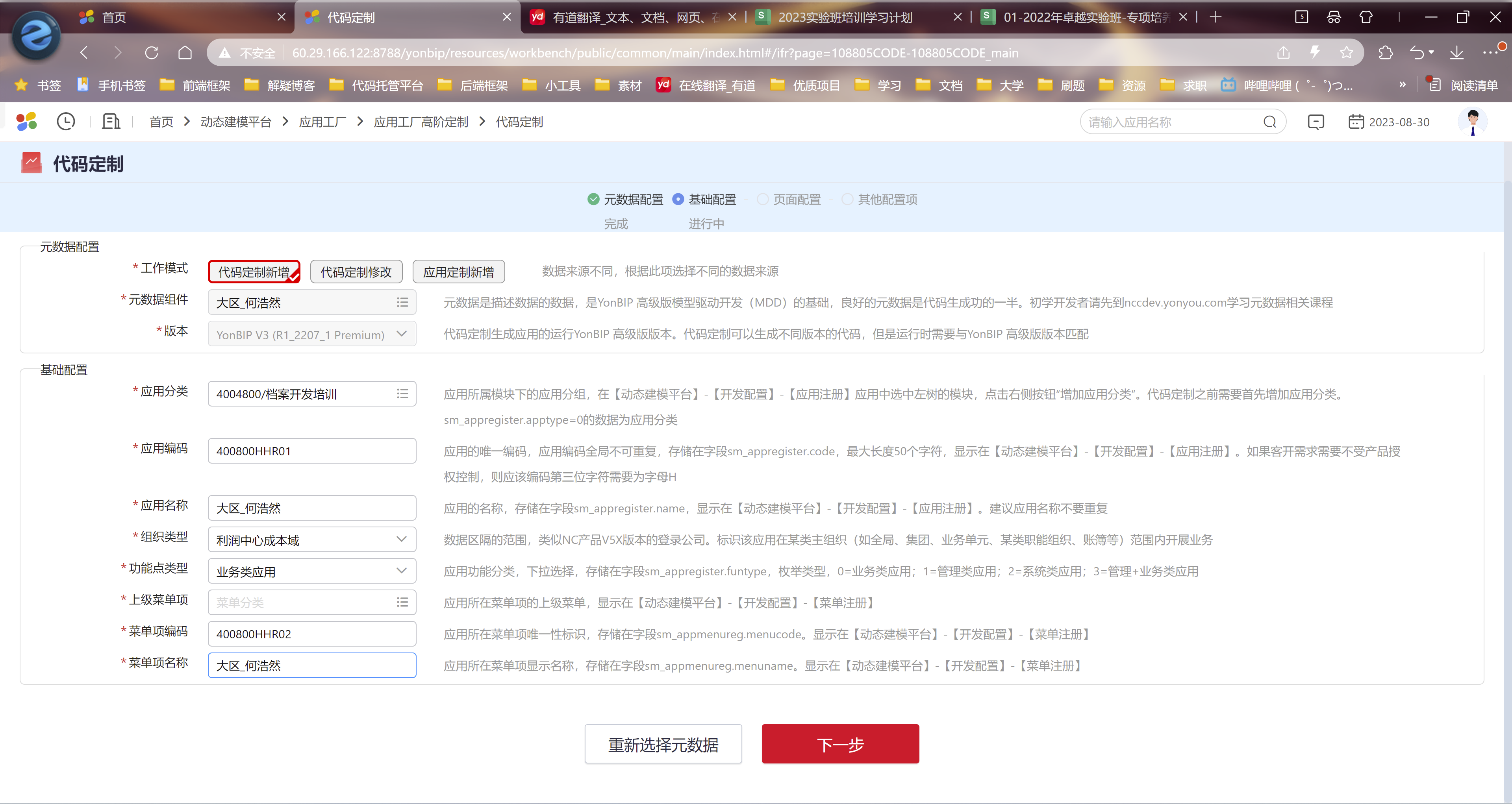Choose 应用定制新增 work mode
This screenshot has width=1512, height=804.
pyautogui.click(x=458, y=272)
